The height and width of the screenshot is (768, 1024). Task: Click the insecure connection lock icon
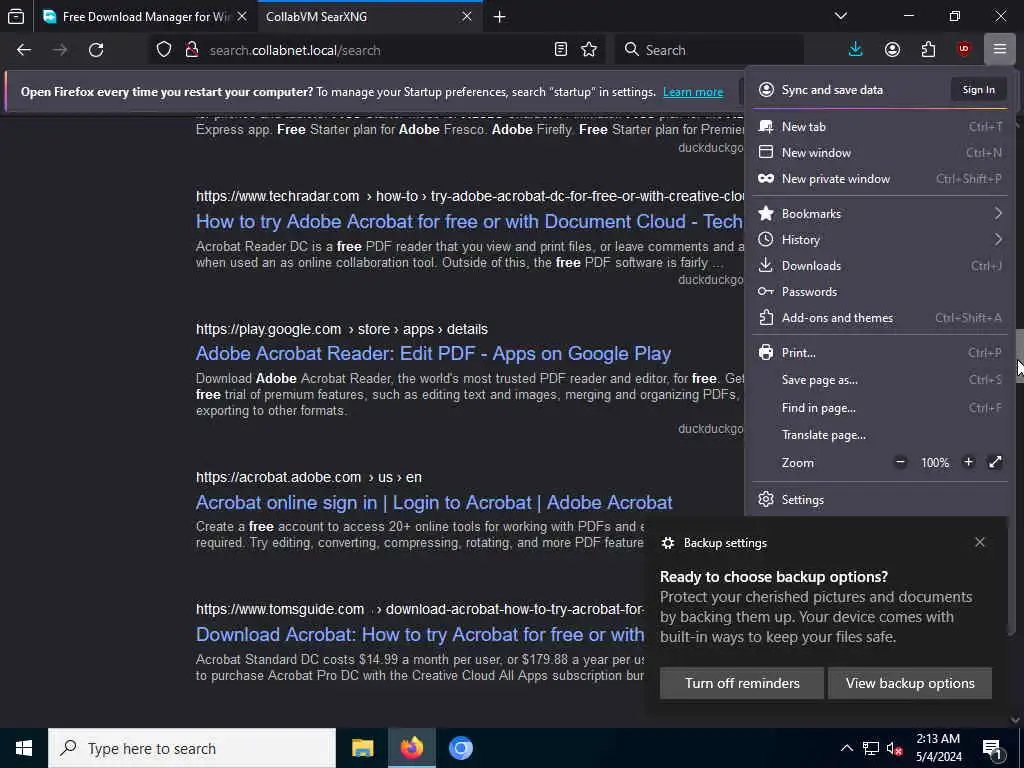click(191, 50)
